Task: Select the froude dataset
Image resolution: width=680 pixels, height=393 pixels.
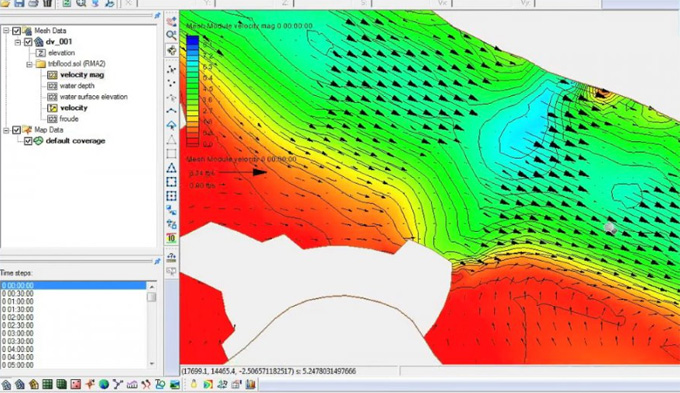Action: (69, 119)
